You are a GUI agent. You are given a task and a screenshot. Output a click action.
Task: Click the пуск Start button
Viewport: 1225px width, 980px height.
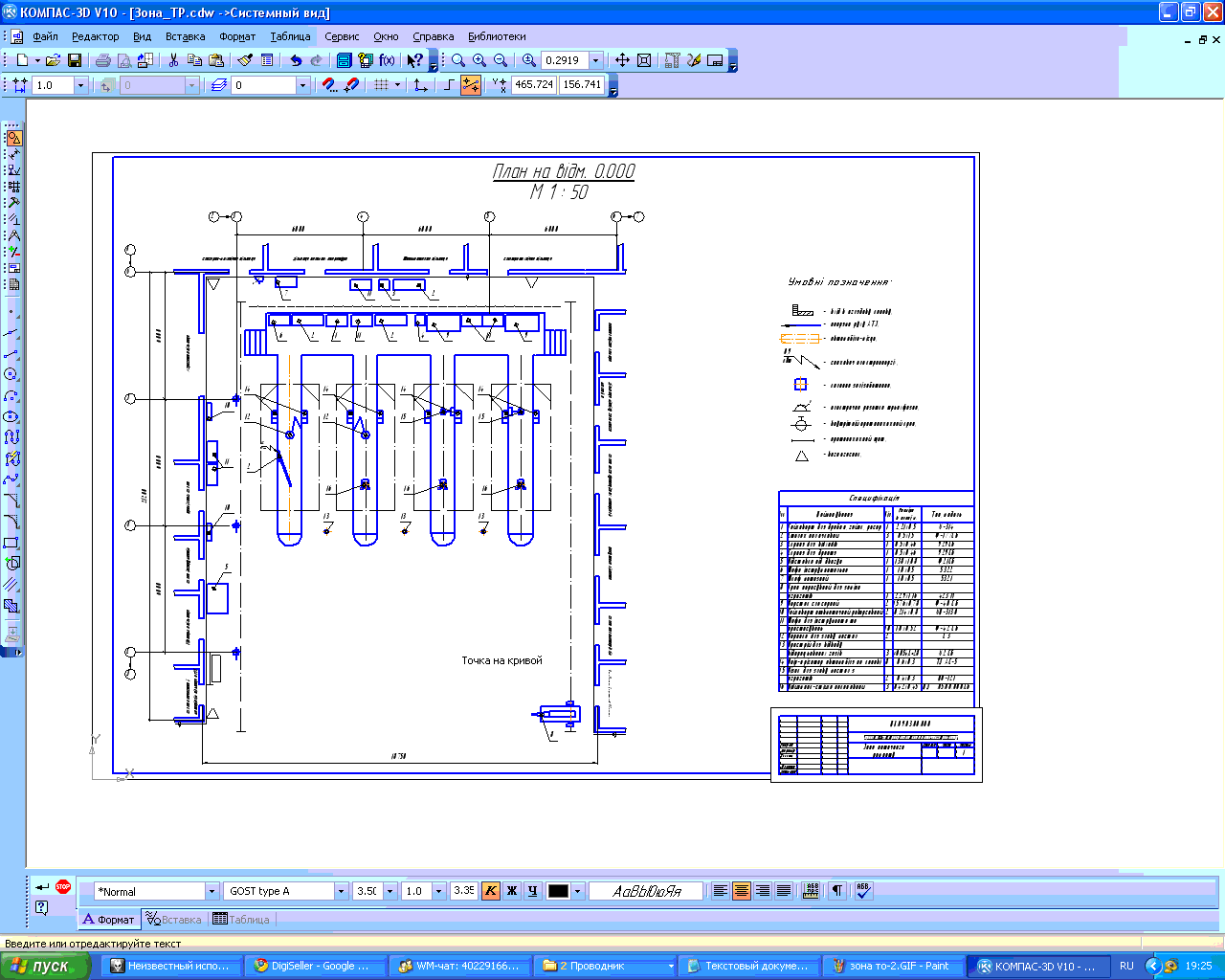coord(45,966)
